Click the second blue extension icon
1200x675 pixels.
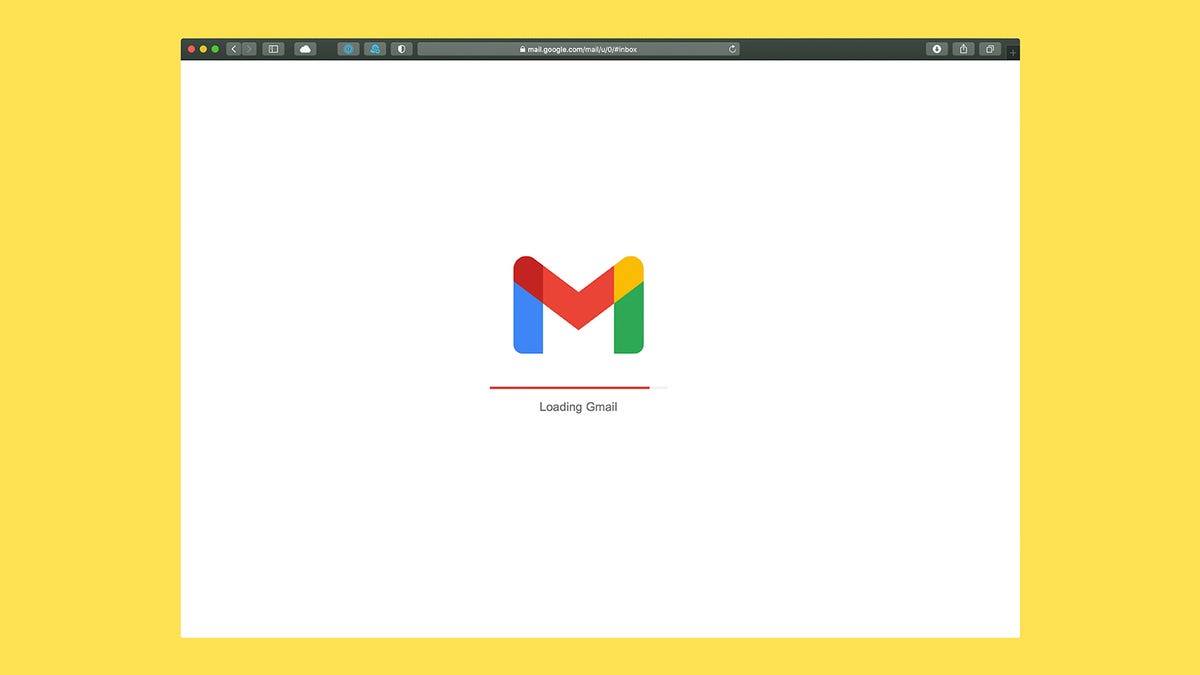tap(375, 49)
